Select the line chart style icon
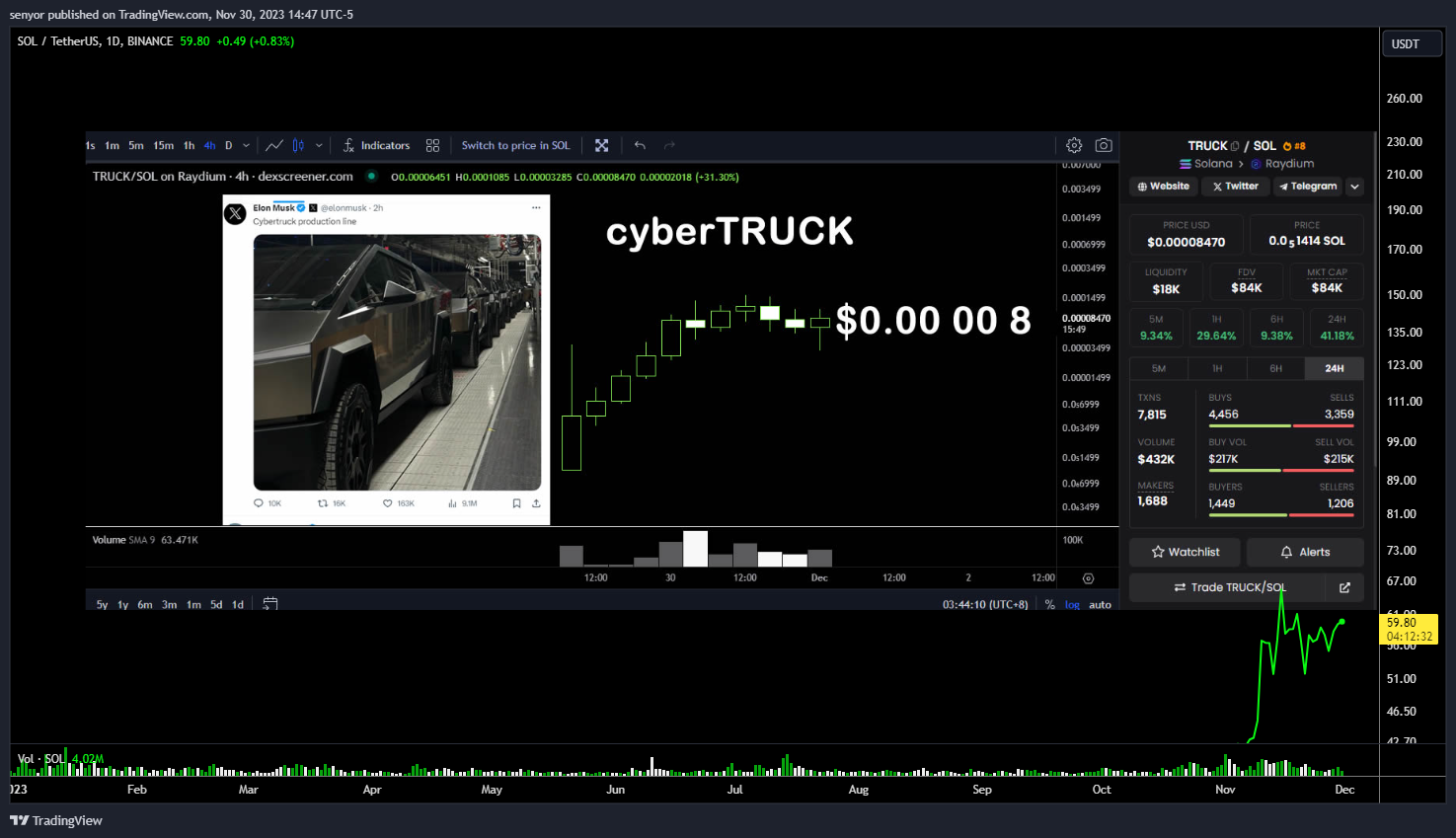Image resolution: width=1456 pixels, height=838 pixels. 274,145
